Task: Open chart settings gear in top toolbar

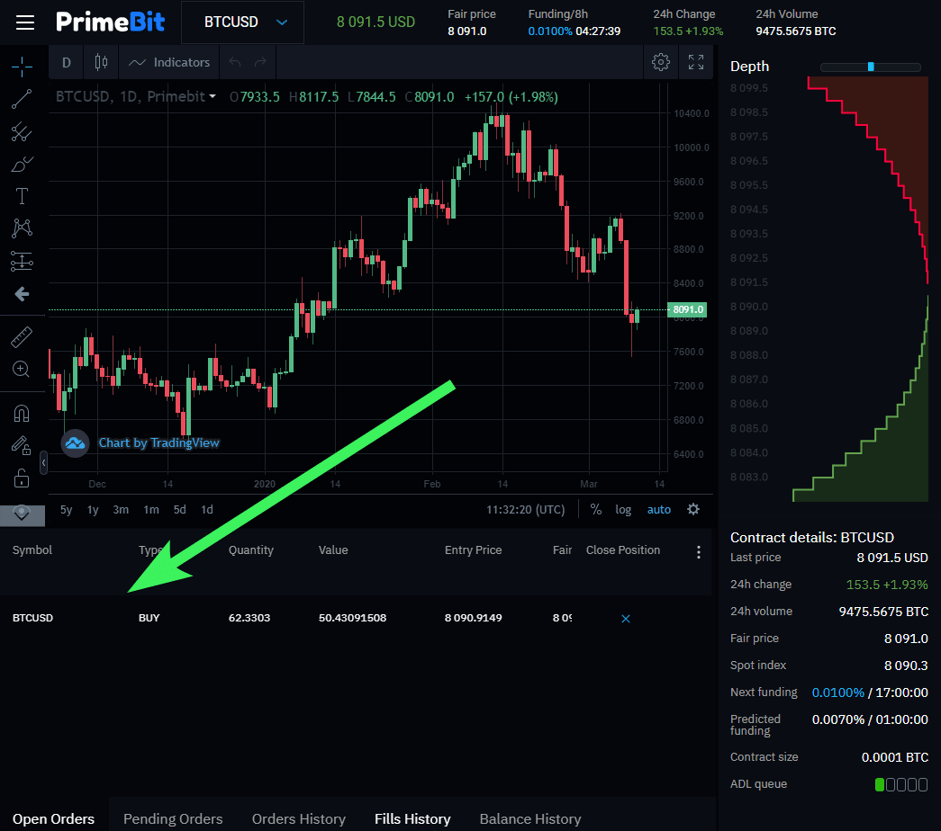Action: pyautogui.click(x=661, y=62)
